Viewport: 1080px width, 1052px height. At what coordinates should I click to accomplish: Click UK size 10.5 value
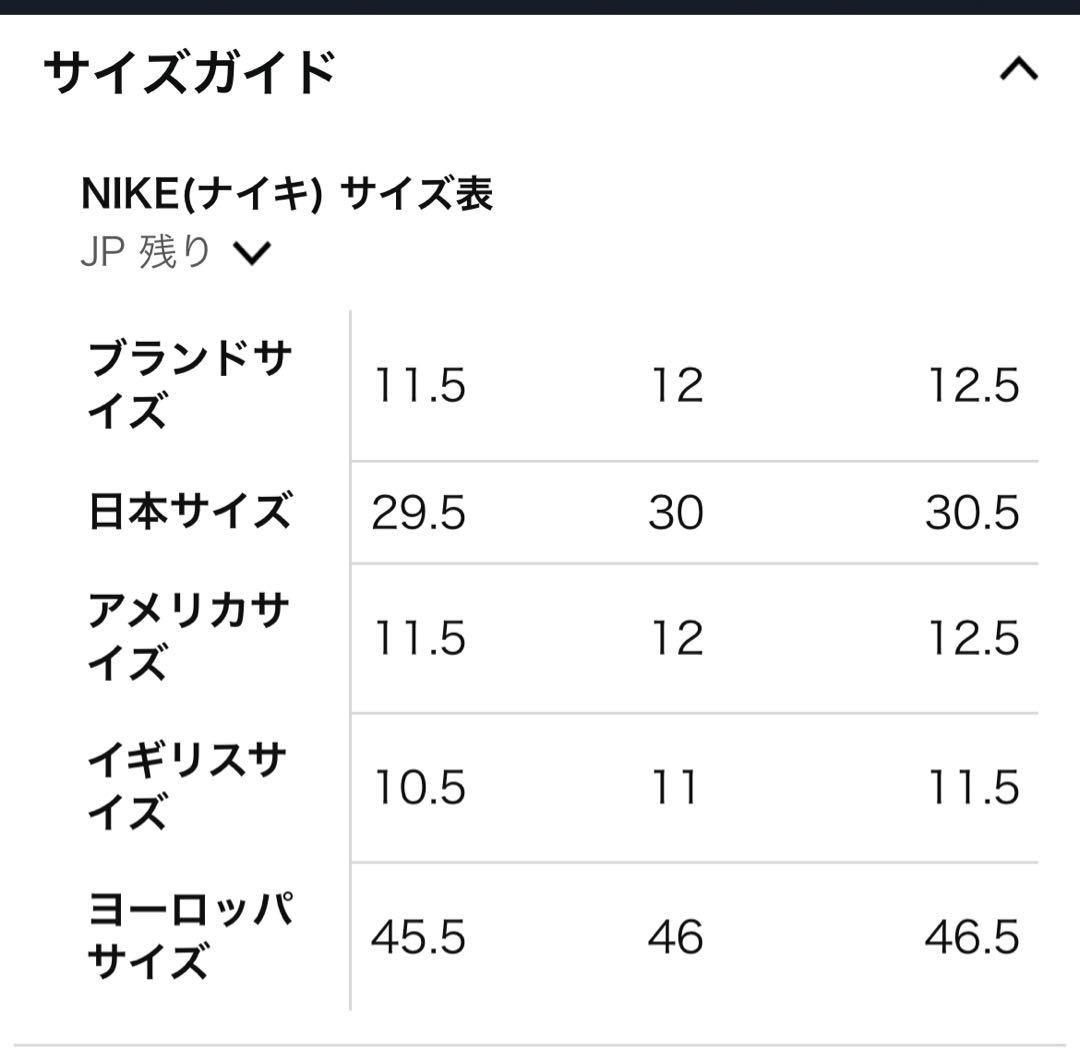[x=420, y=786]
